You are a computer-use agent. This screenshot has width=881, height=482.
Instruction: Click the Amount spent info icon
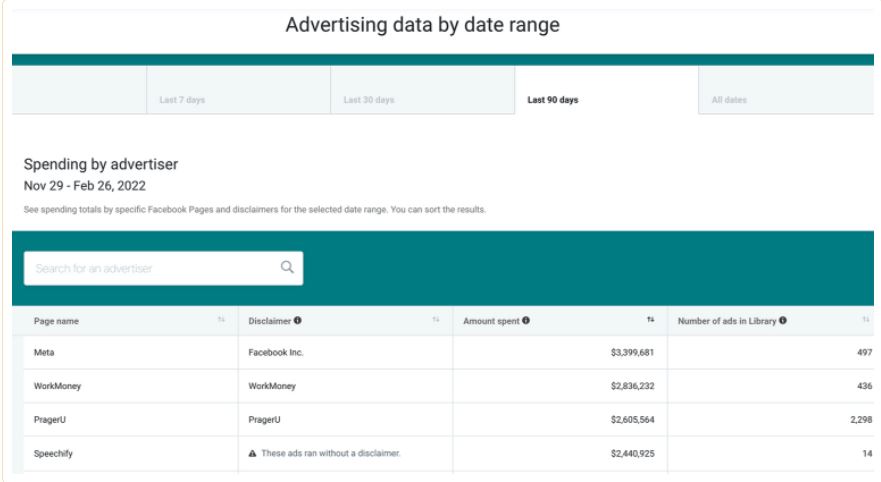[526, 321]
